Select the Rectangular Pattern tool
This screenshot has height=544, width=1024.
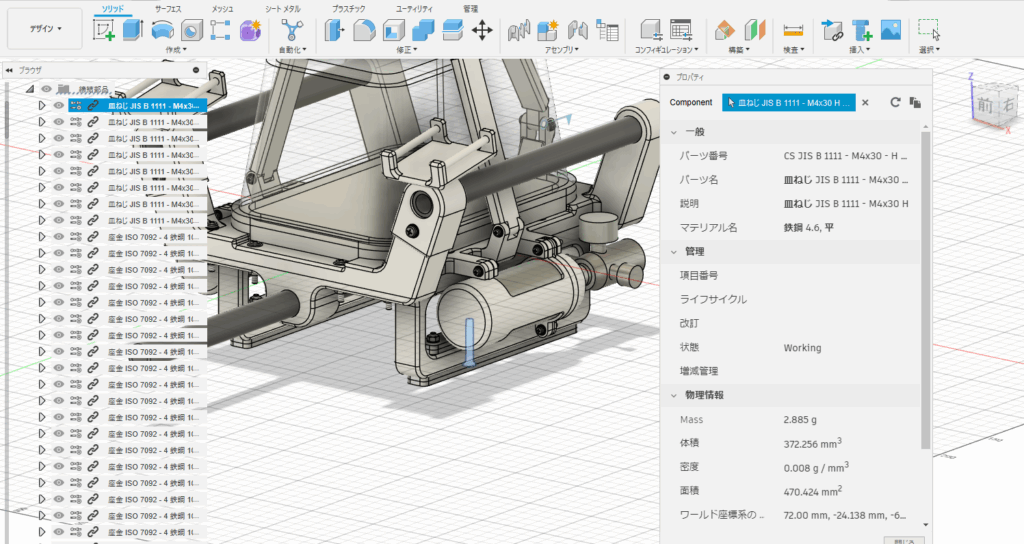tap(220, 30)
